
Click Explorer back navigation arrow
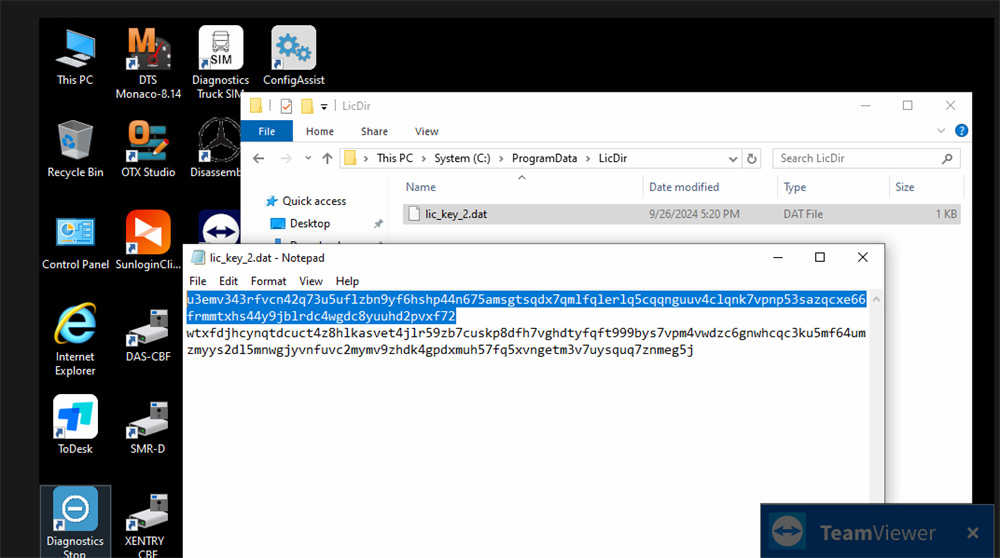pos(258,158)
